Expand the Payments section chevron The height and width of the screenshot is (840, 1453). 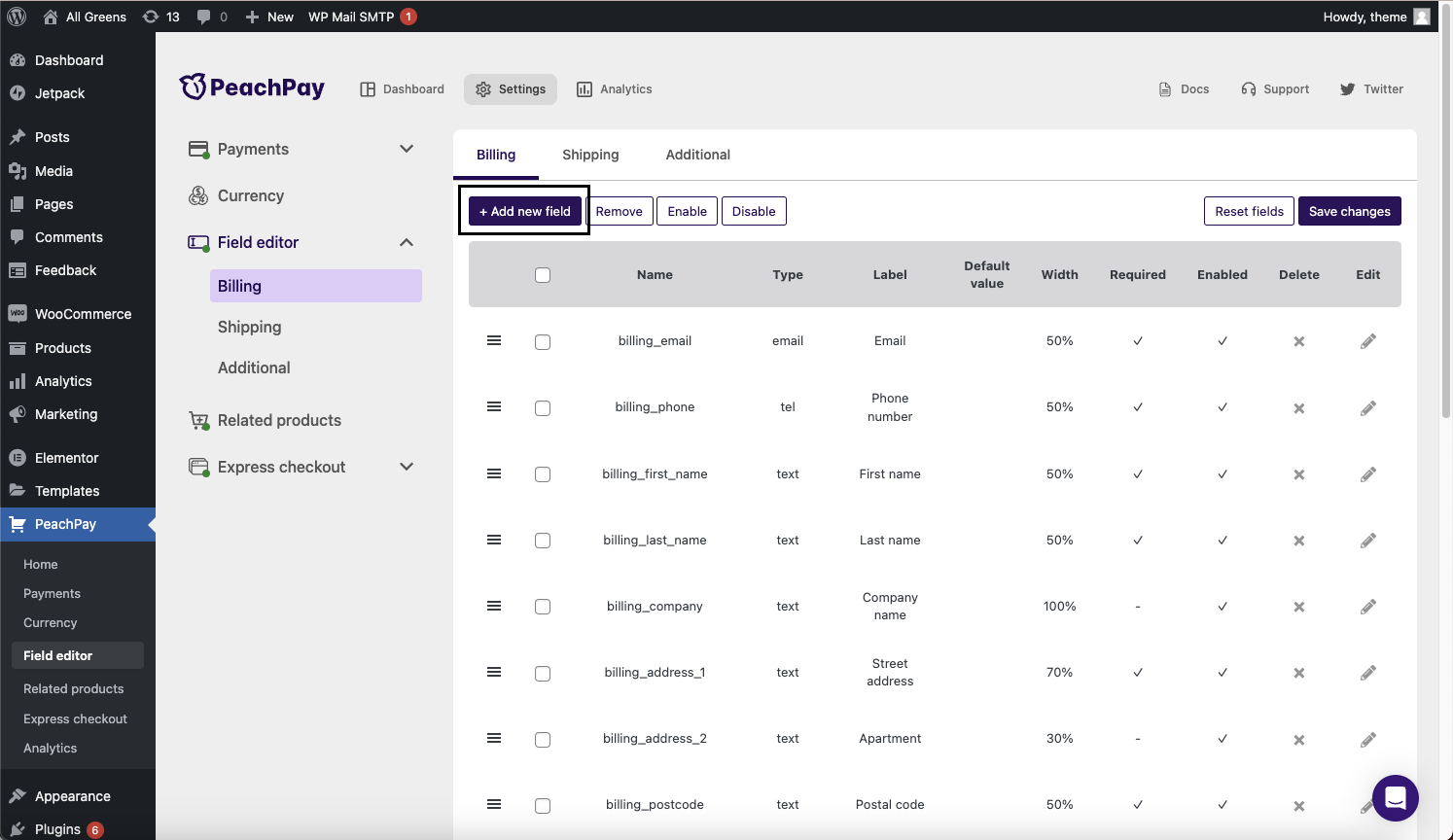click(x=407, y=149)
